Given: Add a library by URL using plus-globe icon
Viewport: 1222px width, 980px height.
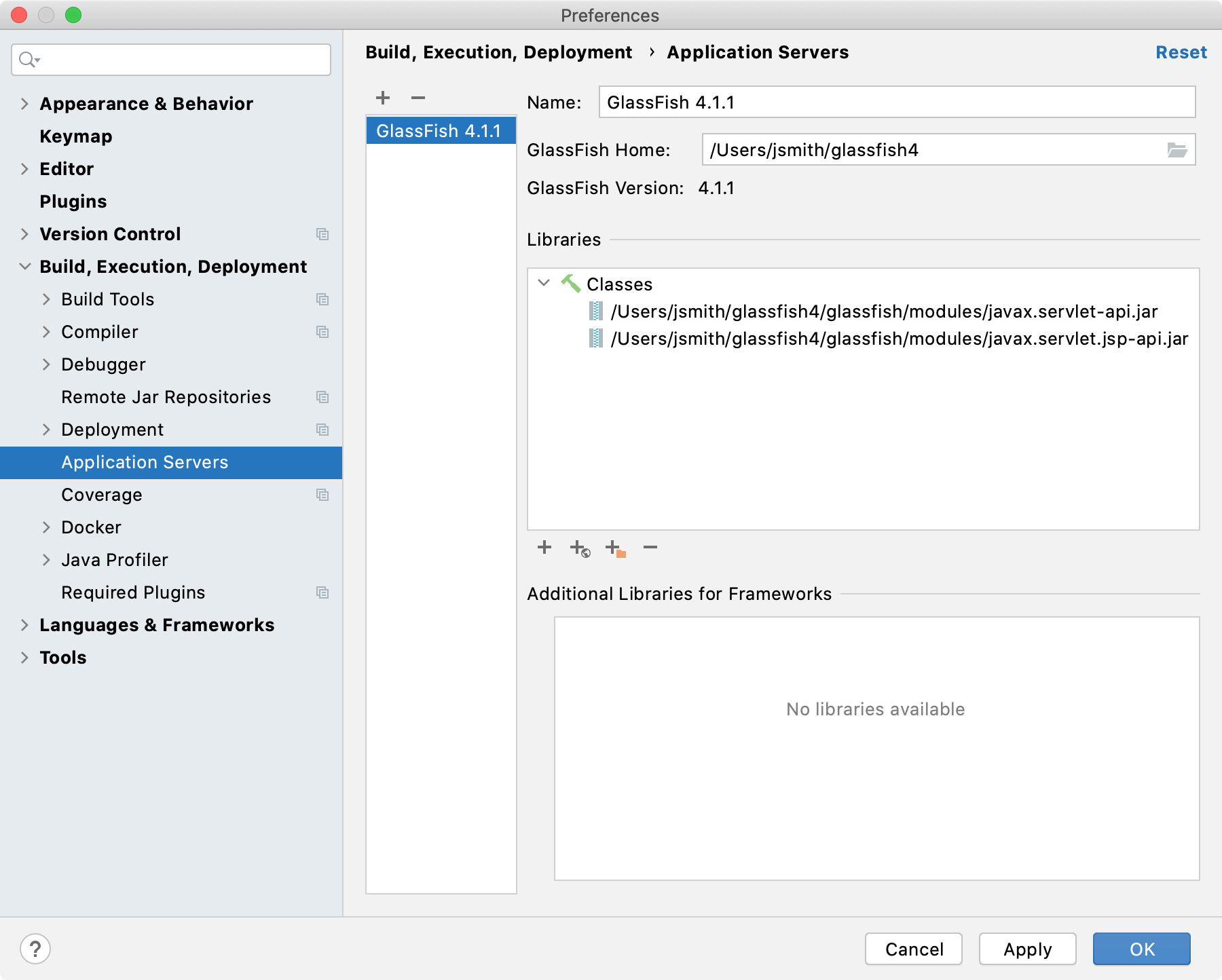Looking at the screenshot, I should tap(578, 548).
